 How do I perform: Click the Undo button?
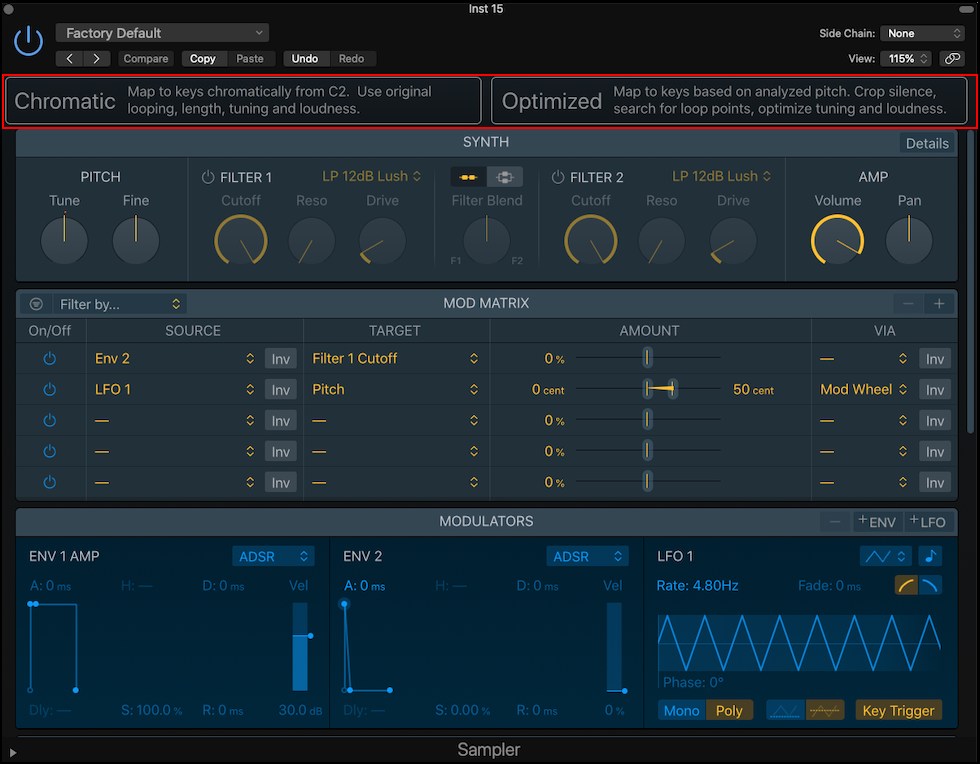coord(305,59)
